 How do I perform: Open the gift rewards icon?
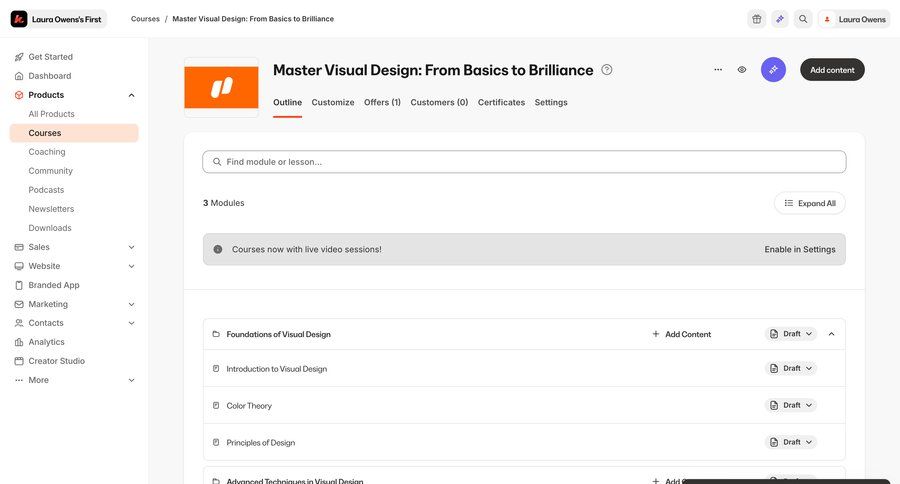(757, 19)
